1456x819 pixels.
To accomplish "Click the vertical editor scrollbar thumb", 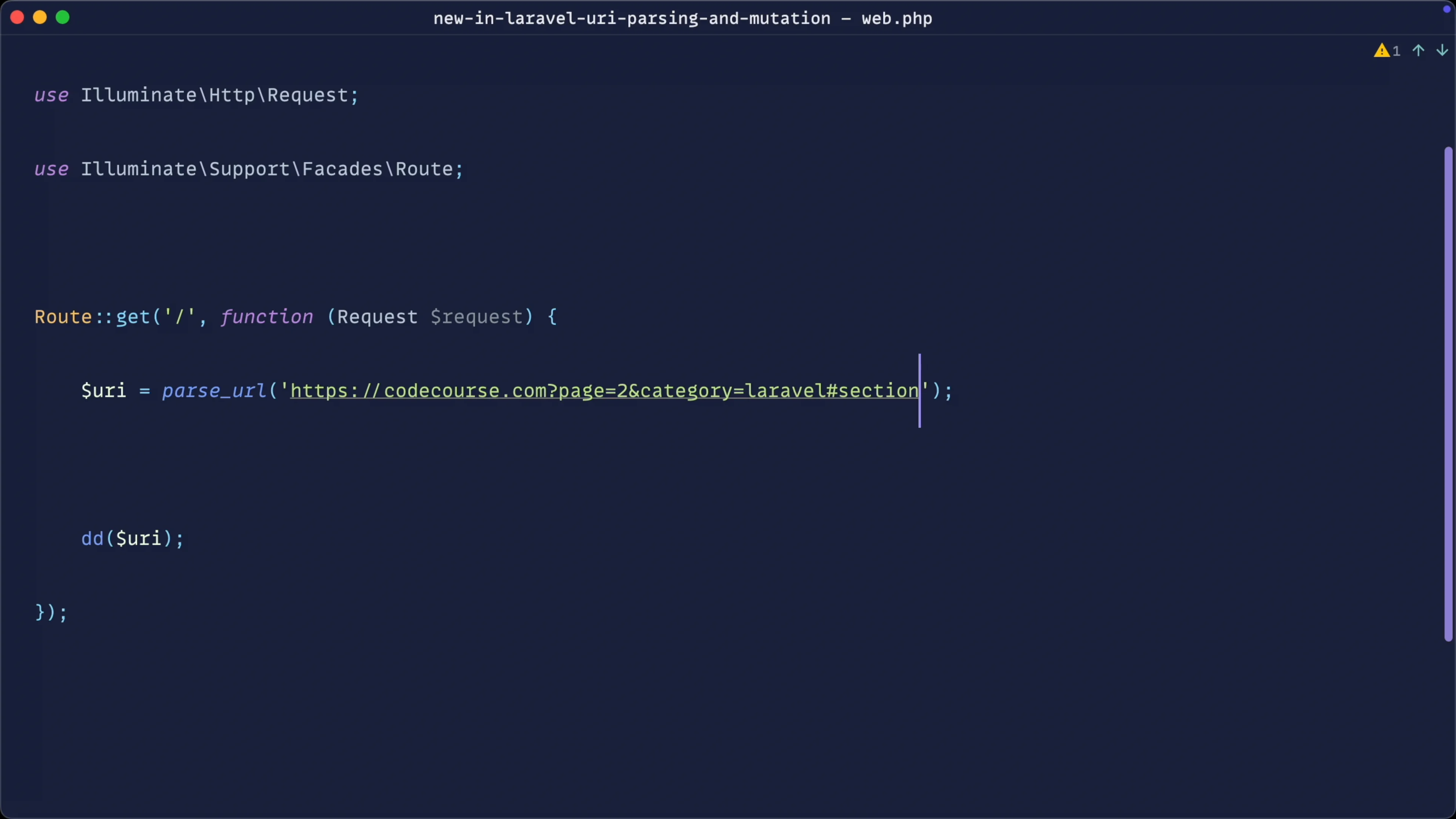I will [1448, 394].
